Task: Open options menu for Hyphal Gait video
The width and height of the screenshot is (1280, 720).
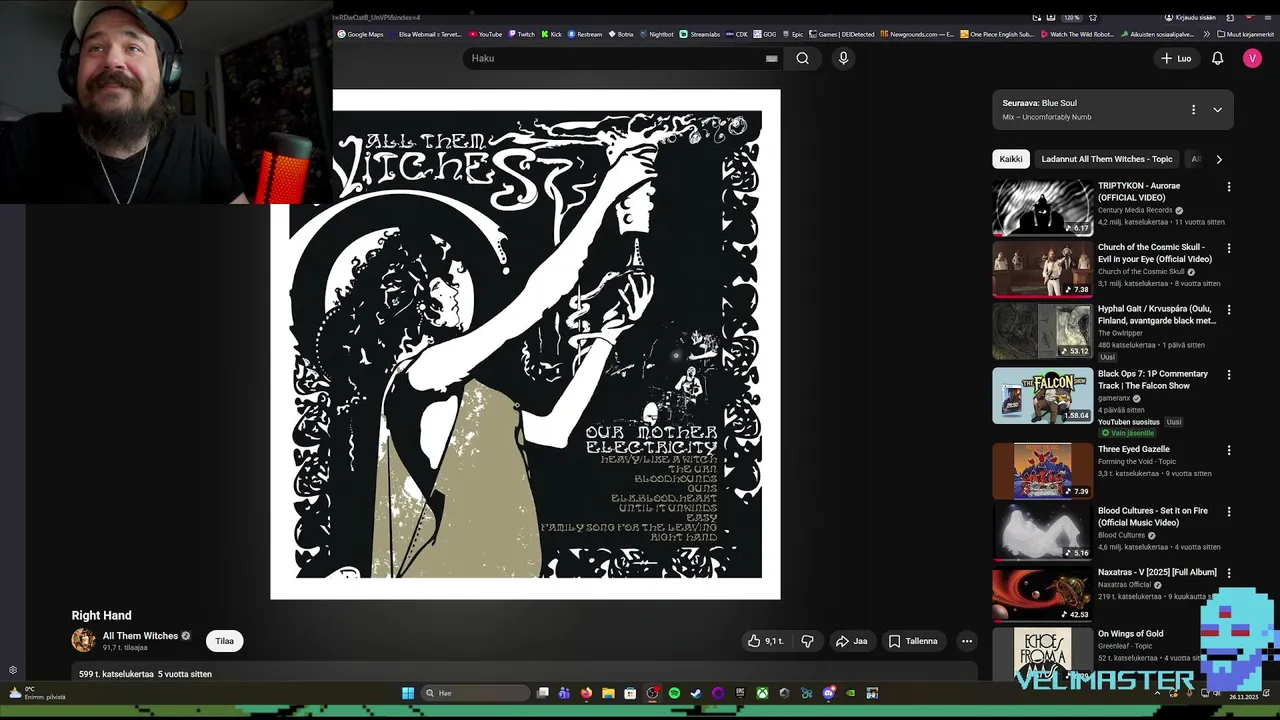Action: click(1229, 310)
